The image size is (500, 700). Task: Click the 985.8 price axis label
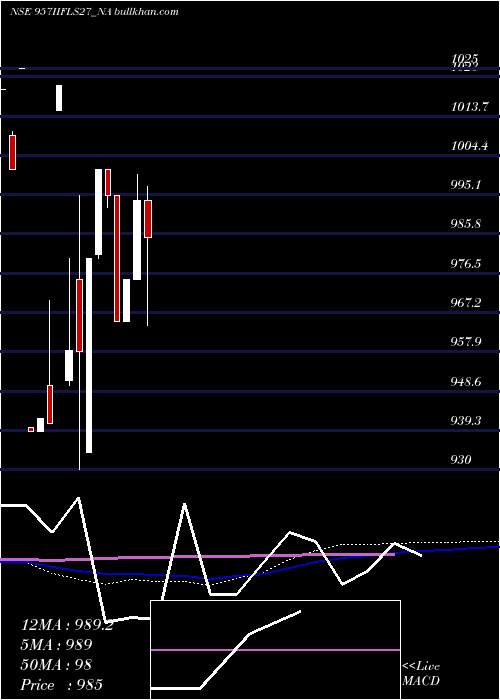[x=466, y=224]
